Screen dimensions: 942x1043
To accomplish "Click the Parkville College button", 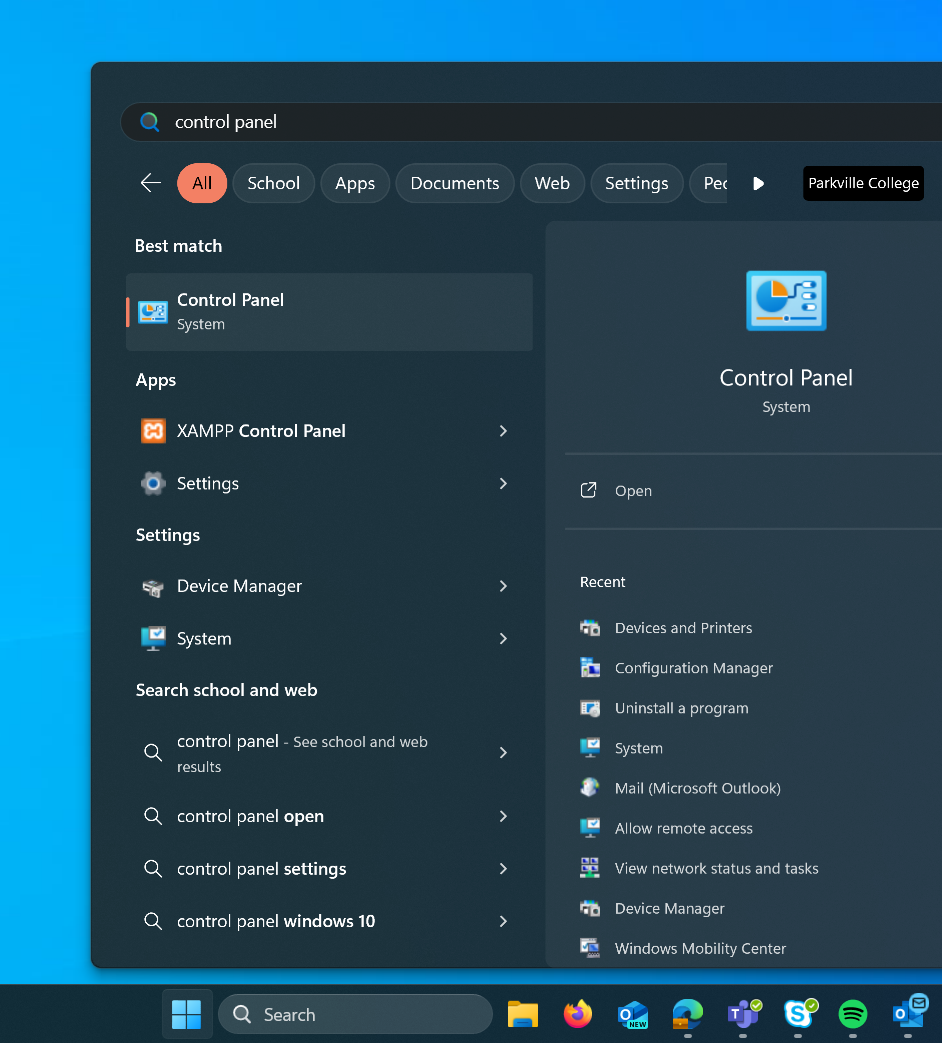I will pyautogui.click(x=864, y=183).
